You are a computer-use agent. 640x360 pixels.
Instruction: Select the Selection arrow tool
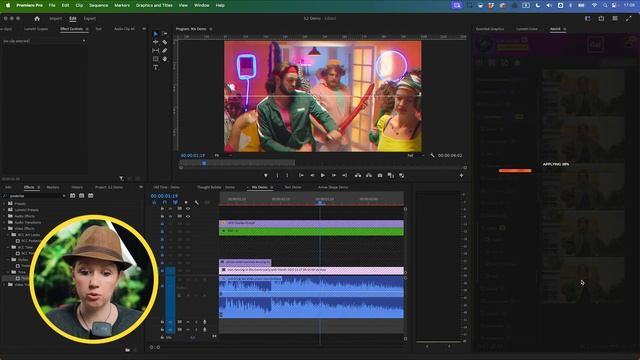[156, 34]
